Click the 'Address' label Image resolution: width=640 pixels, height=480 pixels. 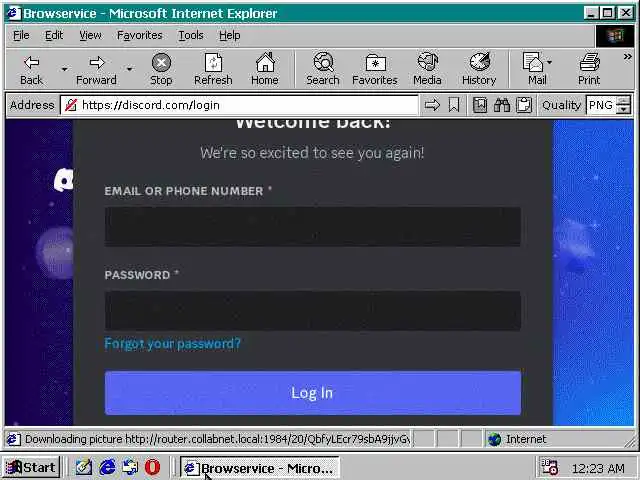pos(32,105)
